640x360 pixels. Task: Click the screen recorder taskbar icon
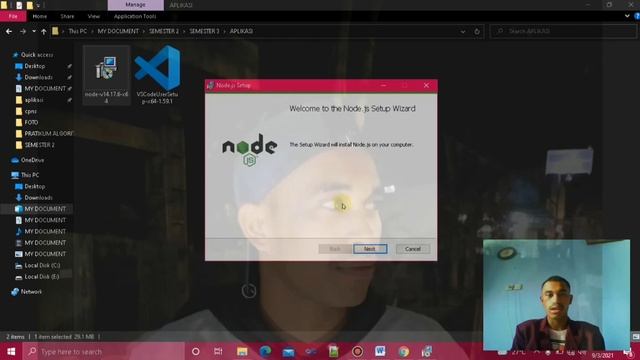tap(358, 351)
